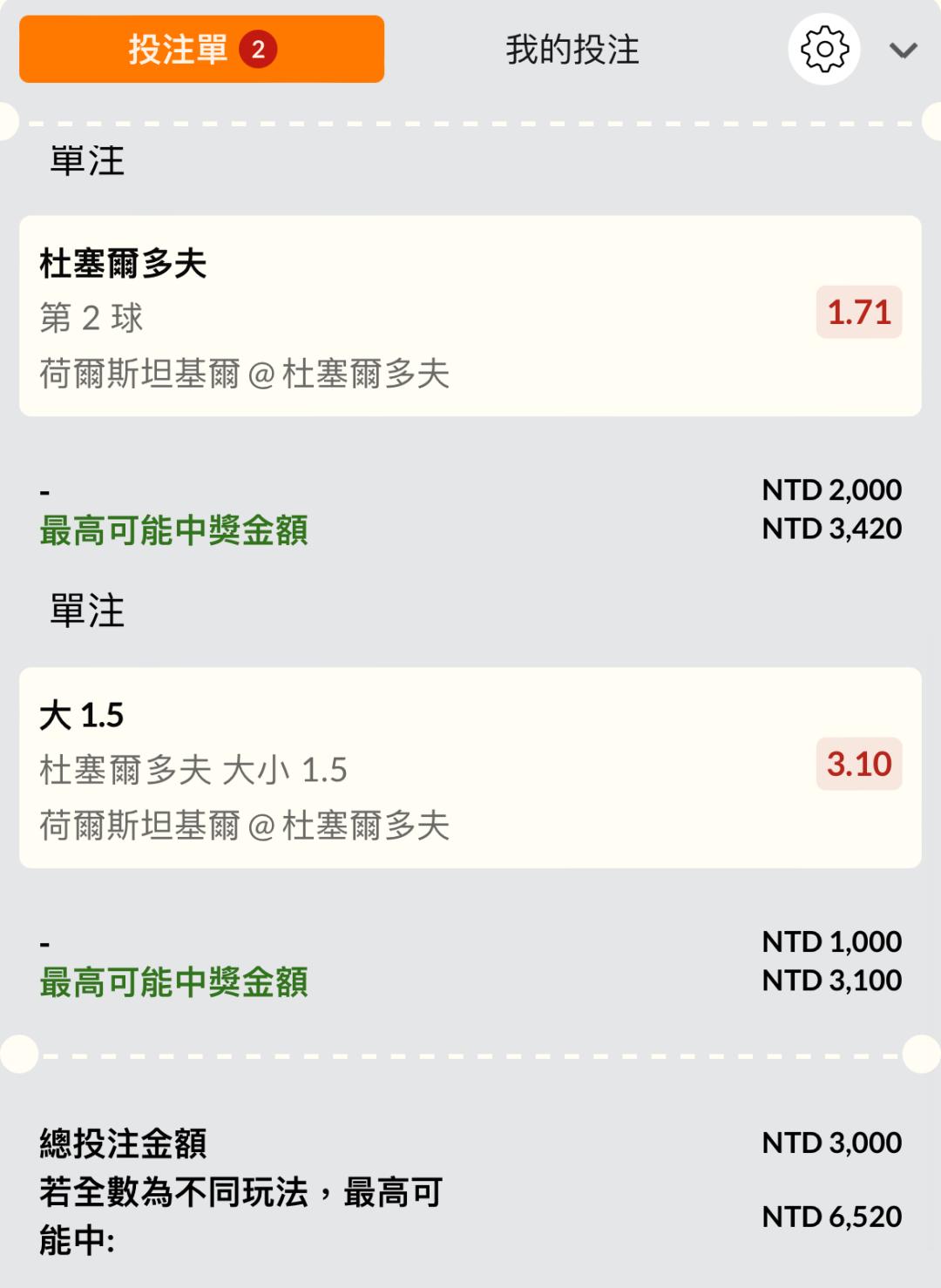The height and width of the screenshot is (1288, 941).
Task: Open the bet slip settings gear
Action: pyautogui.click(x=823, y=50)
